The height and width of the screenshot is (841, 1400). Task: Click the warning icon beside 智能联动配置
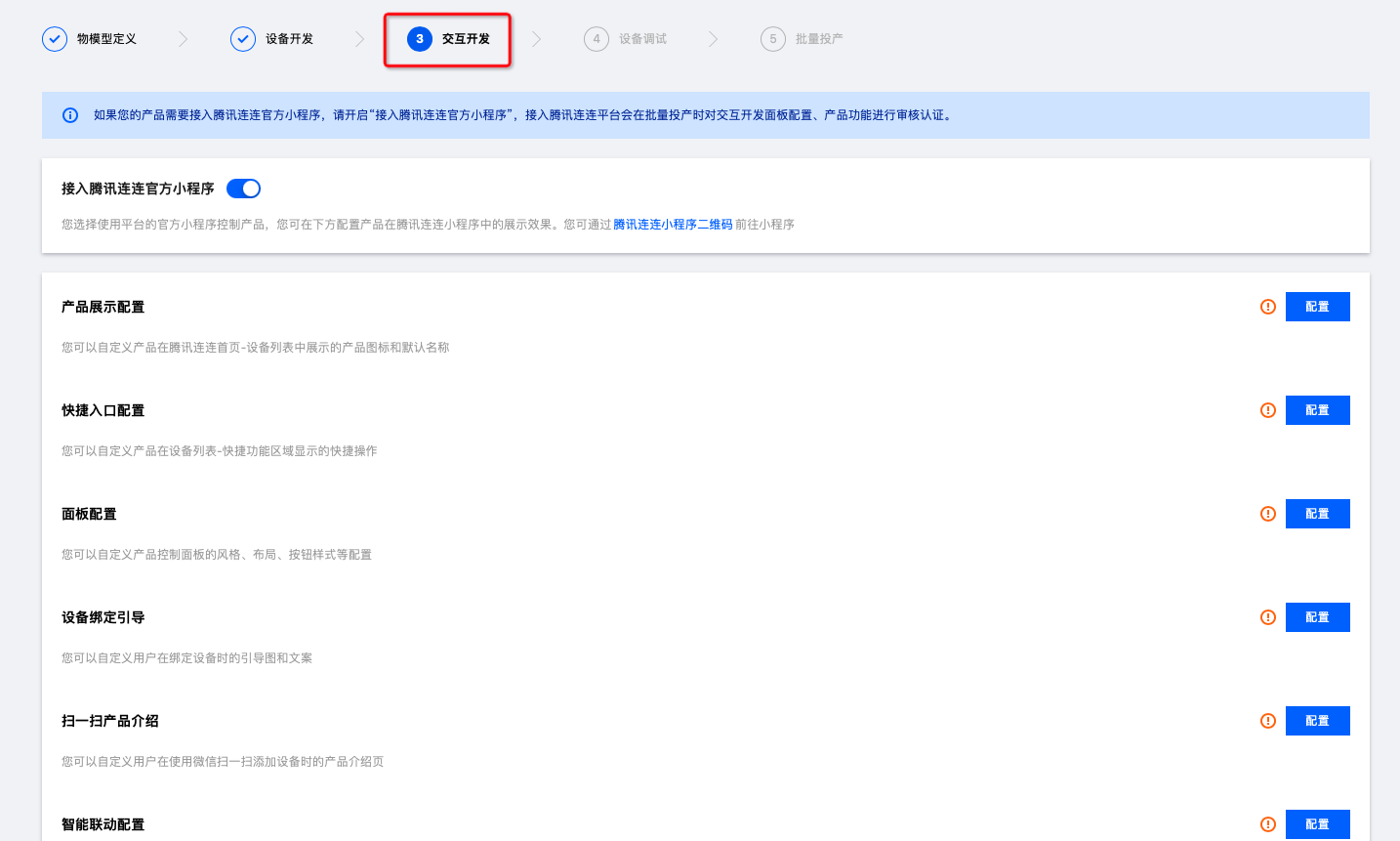point(1268,824)
